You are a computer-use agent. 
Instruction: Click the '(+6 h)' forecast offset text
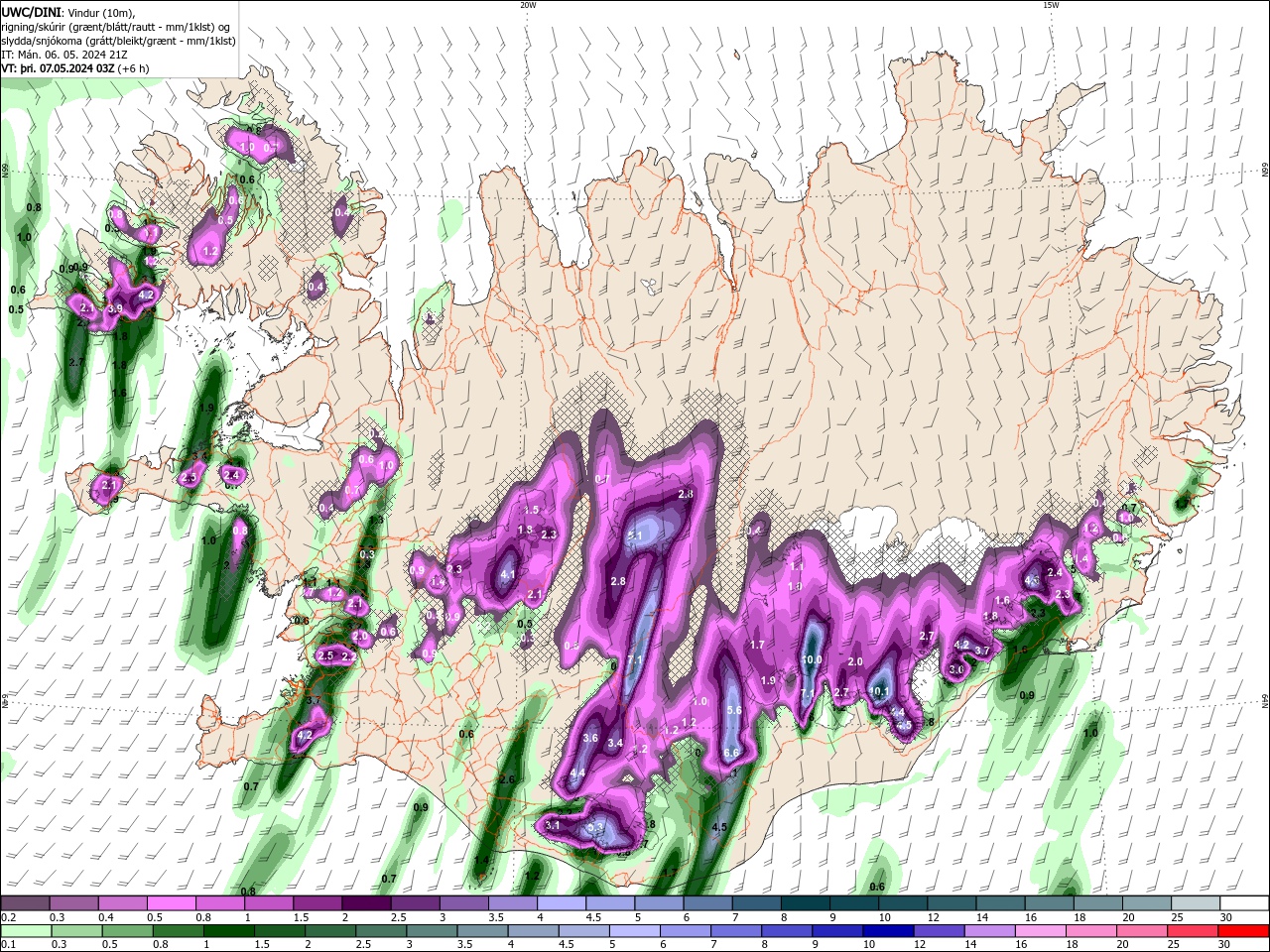coord(134,68)
